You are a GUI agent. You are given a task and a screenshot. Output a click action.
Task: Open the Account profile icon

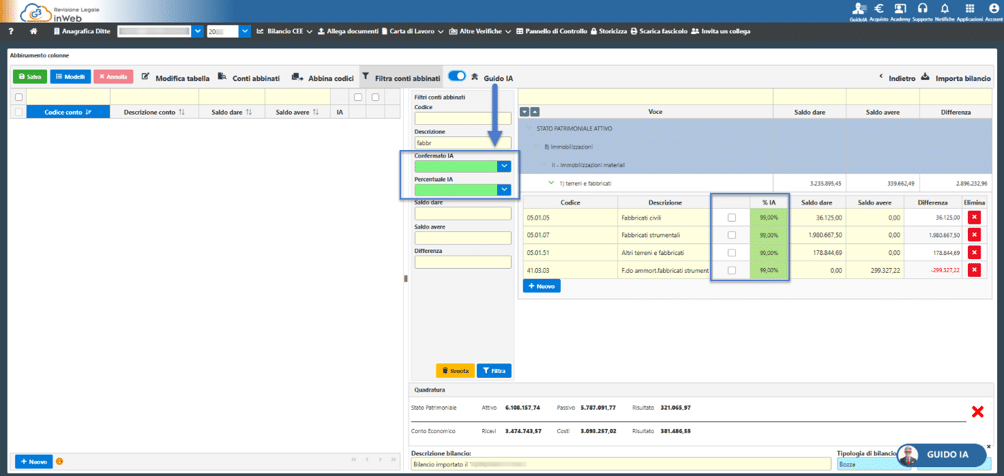click(x=992, y=9)
